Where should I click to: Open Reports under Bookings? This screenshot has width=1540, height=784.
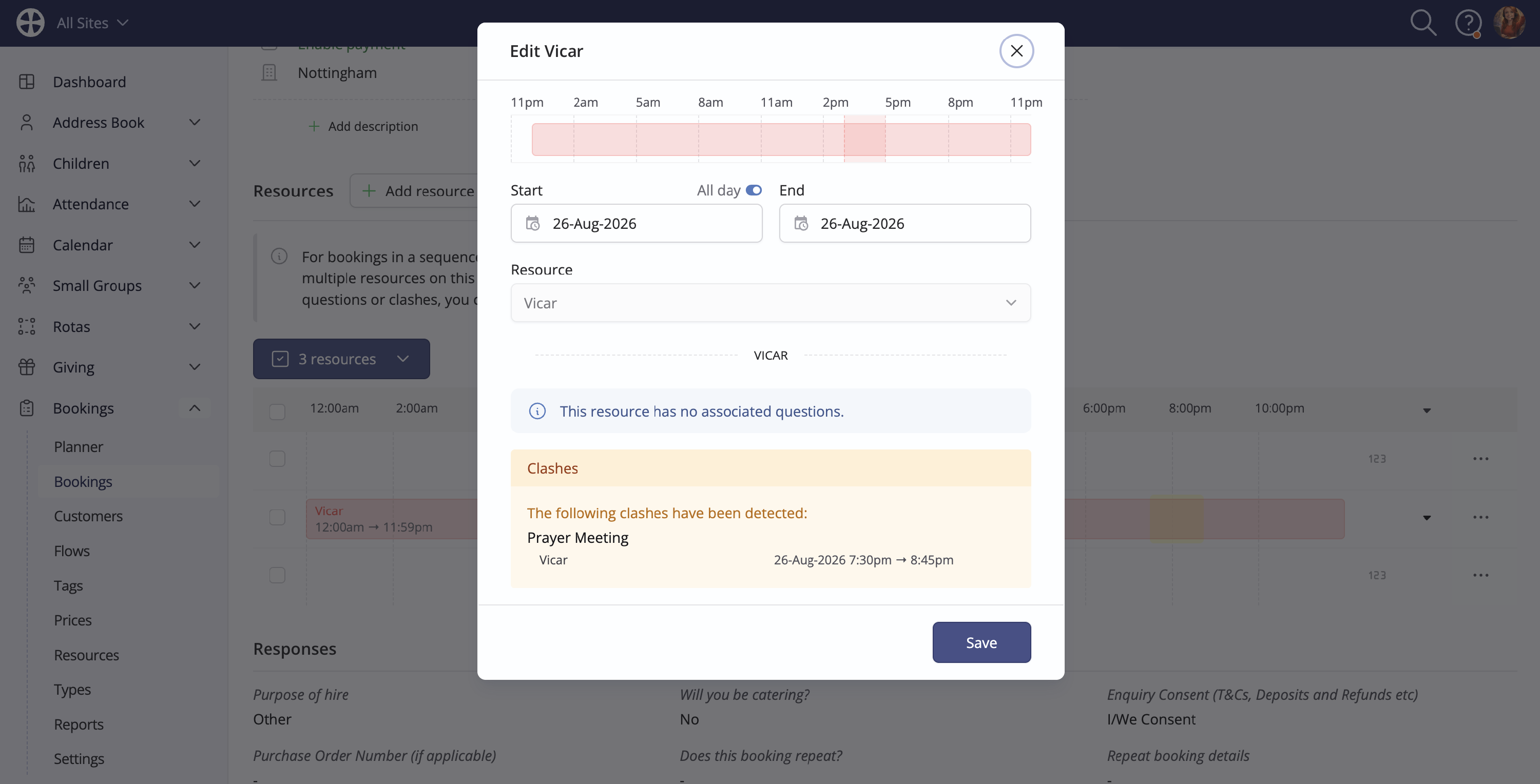[x=79, y=723]
